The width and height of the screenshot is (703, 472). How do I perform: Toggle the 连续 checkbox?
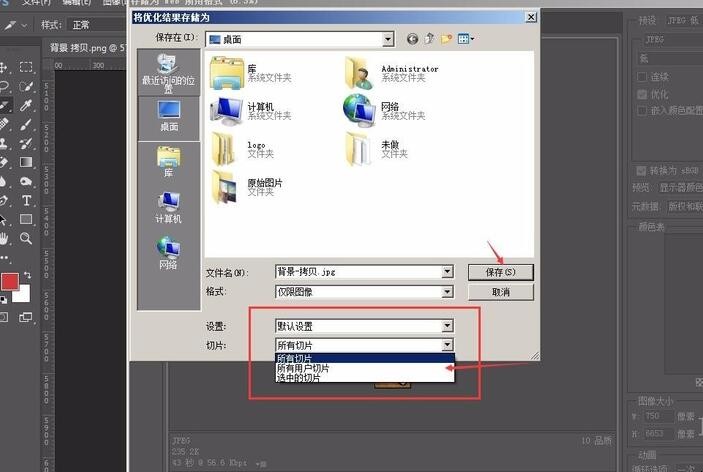(x=642, y=77)
